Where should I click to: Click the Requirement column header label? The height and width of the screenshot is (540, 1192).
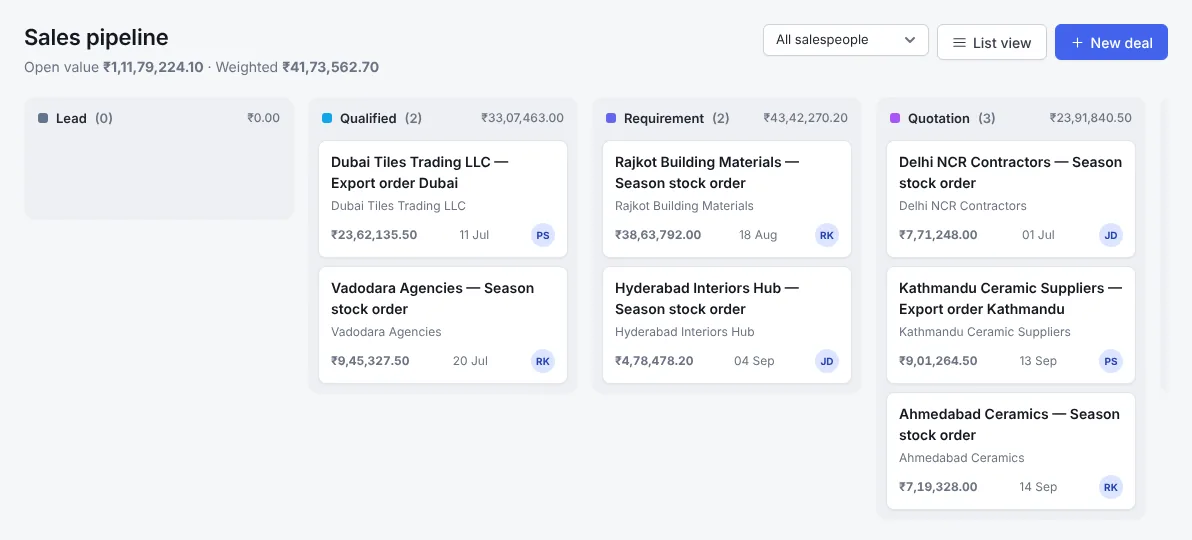[664, 119]
